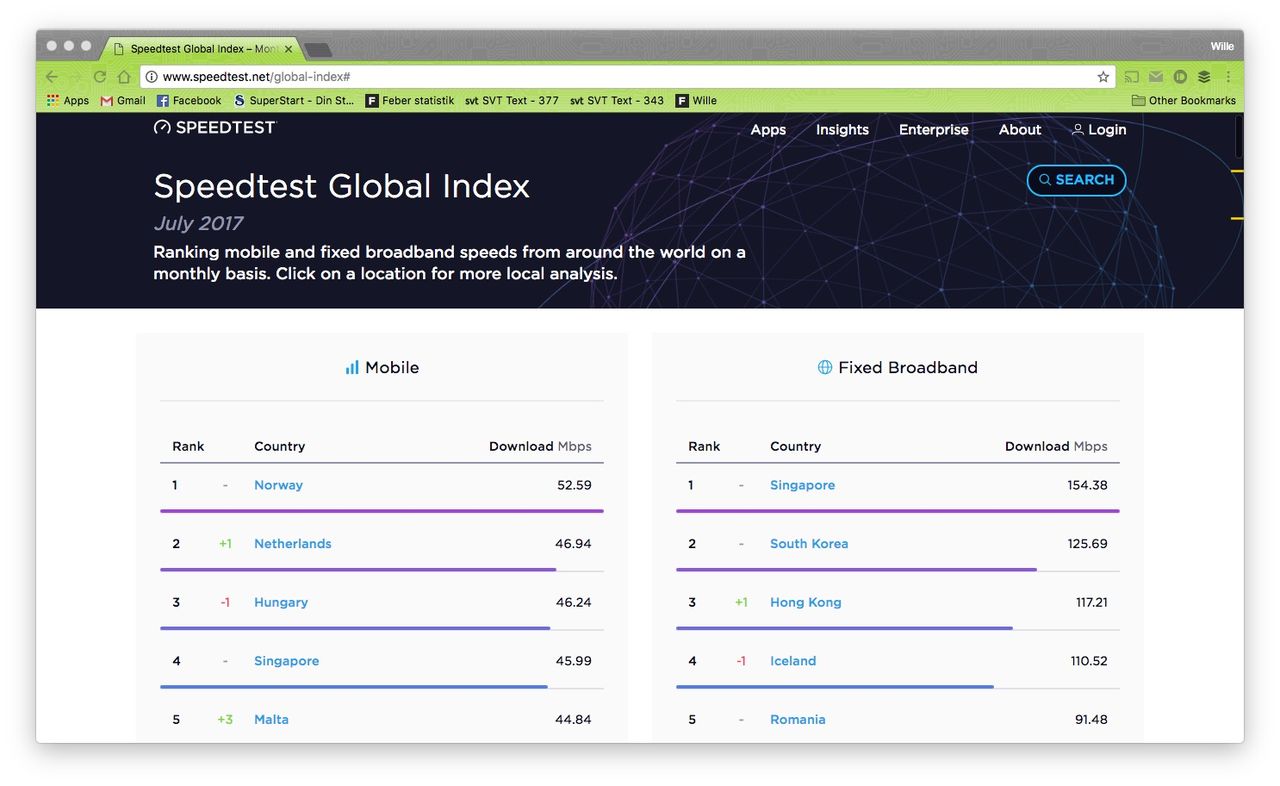Click the site info icon in address bar
Screen dimensions: 1280x786
coord(151,77)
